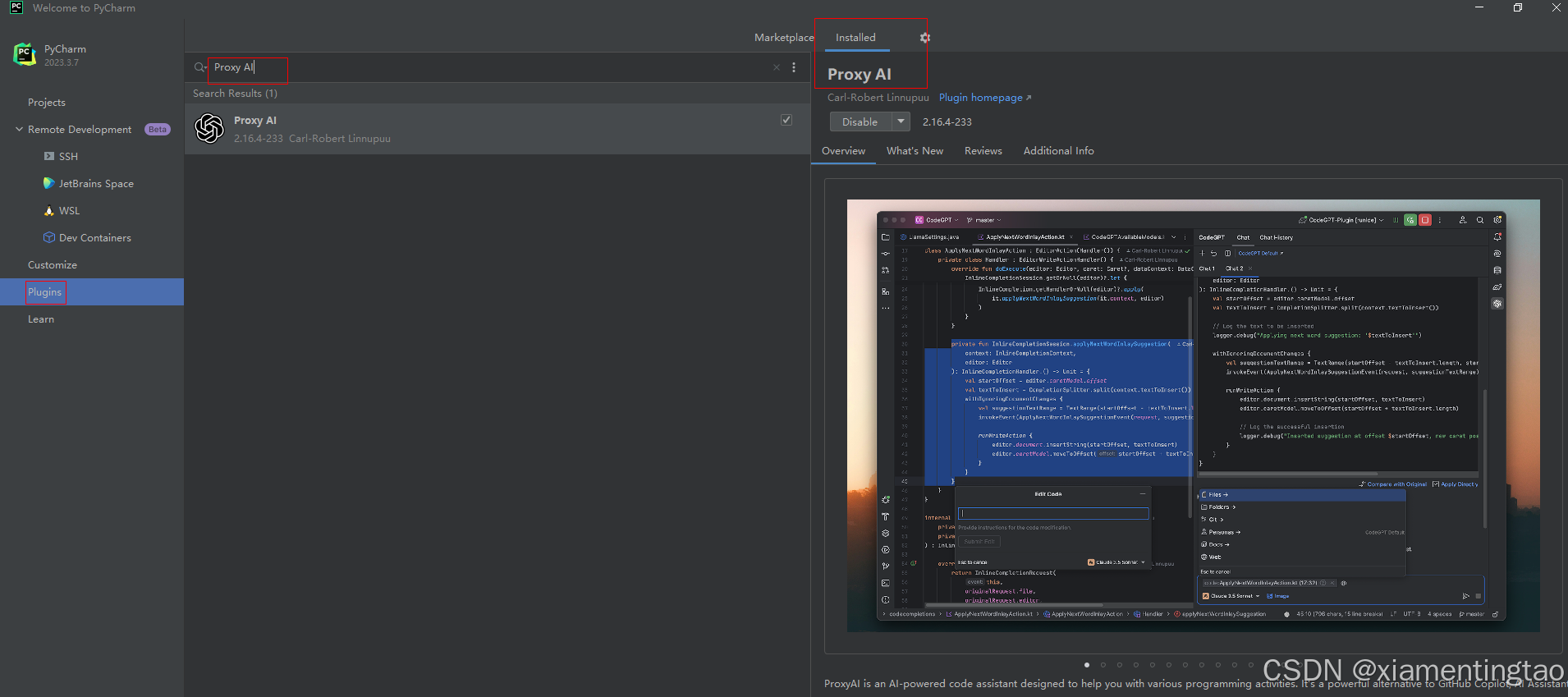Click the Carl-Robert Linnupuu vendor name
The height and width of the screenshot is (697, 1568).
click(878, 98)
